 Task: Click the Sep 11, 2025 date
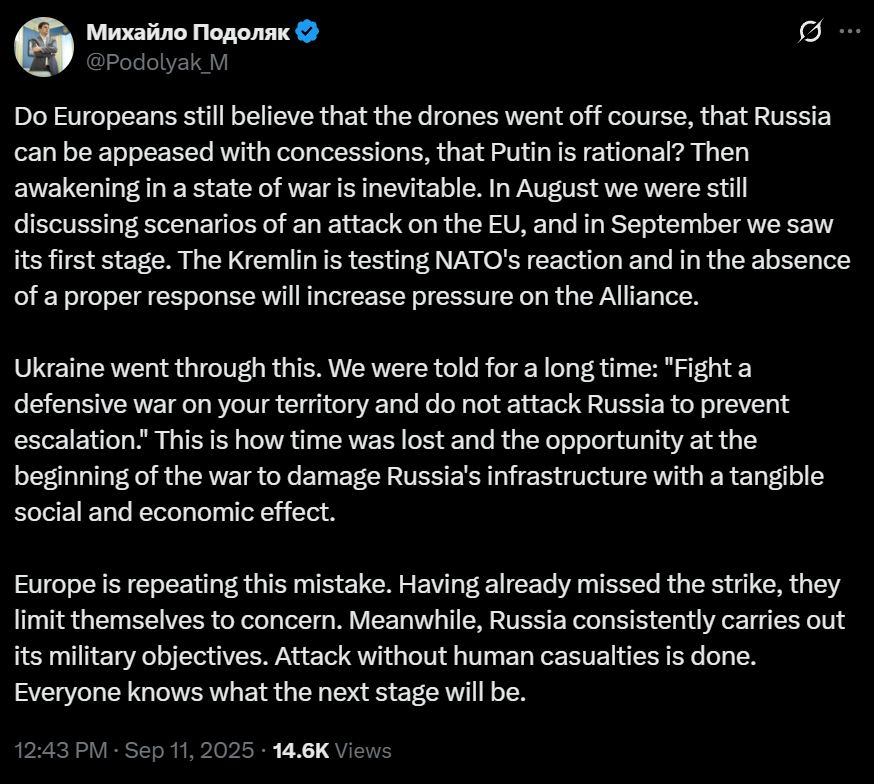[x=197, y=750]
